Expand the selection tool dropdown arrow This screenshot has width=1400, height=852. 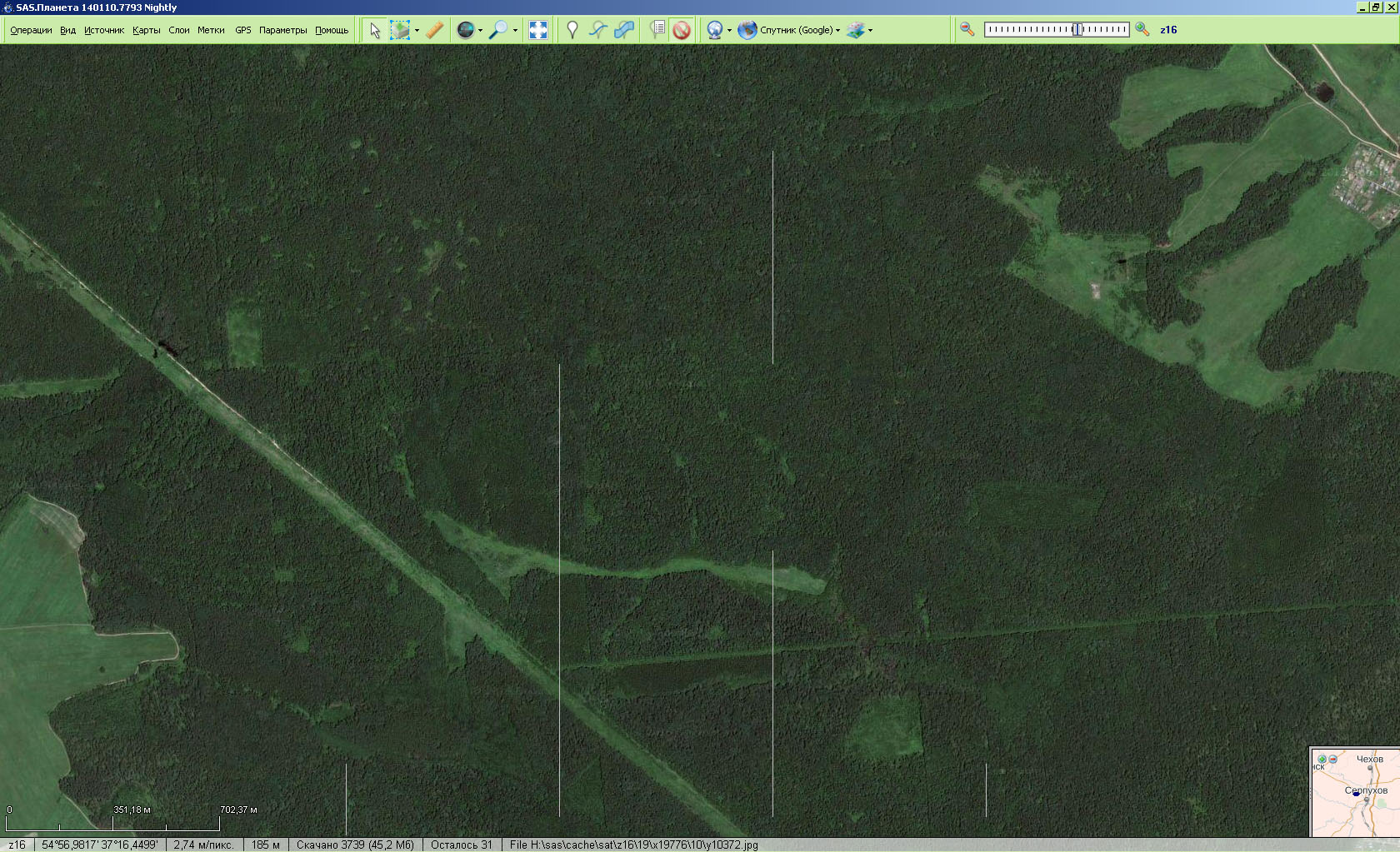coord(417,31)
